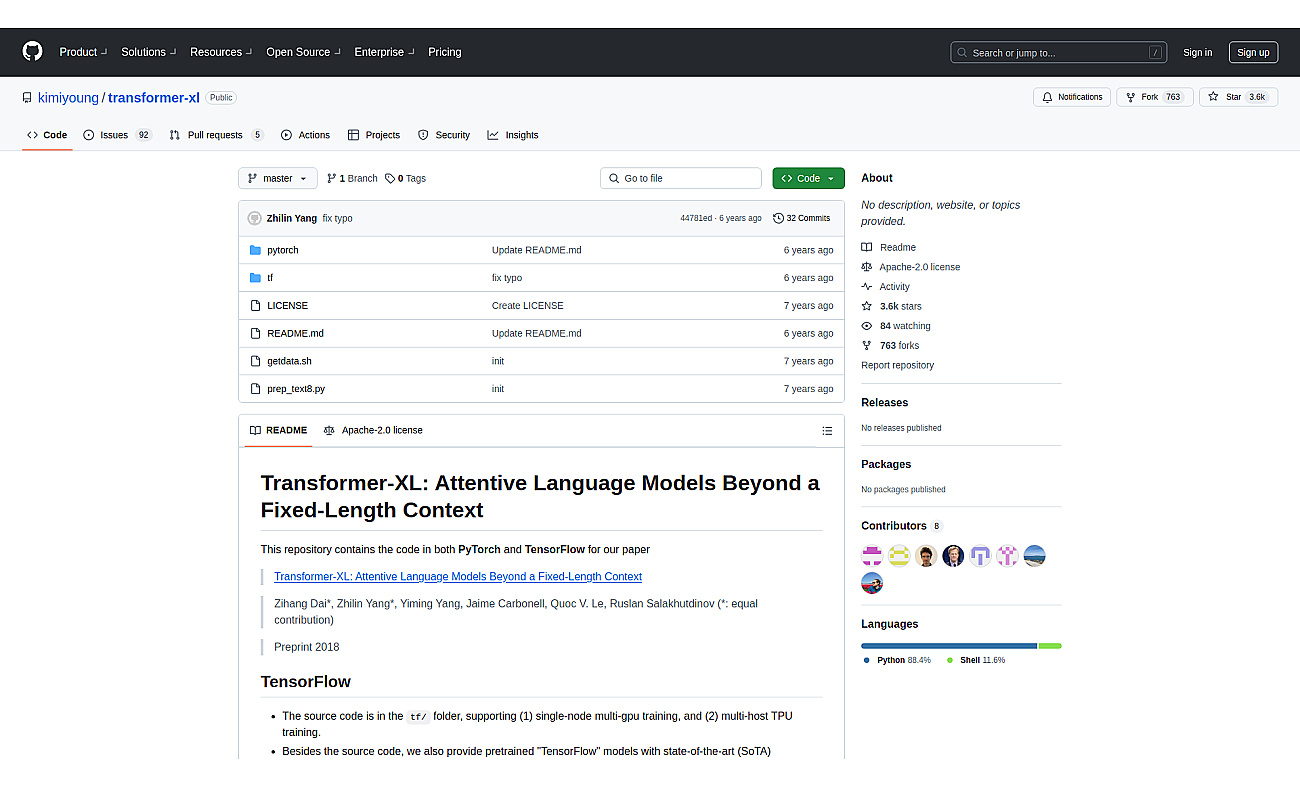View the 3.6k stars link

(x=891, y=306)
